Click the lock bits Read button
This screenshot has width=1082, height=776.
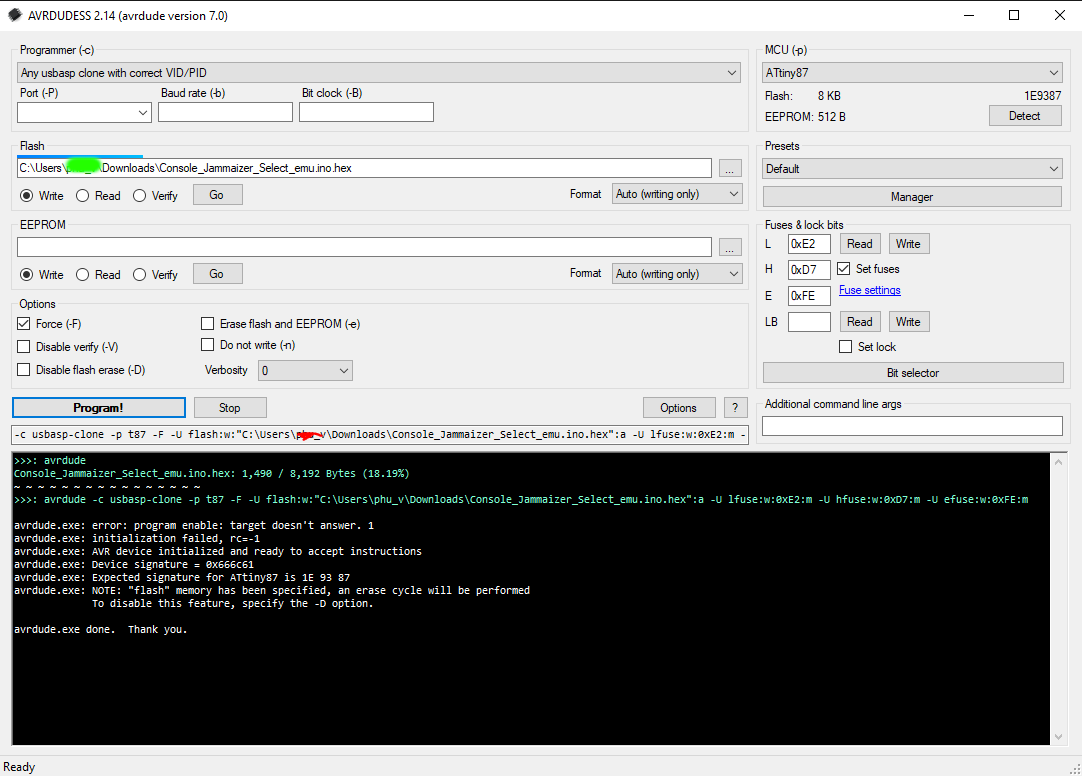point(860,321)
